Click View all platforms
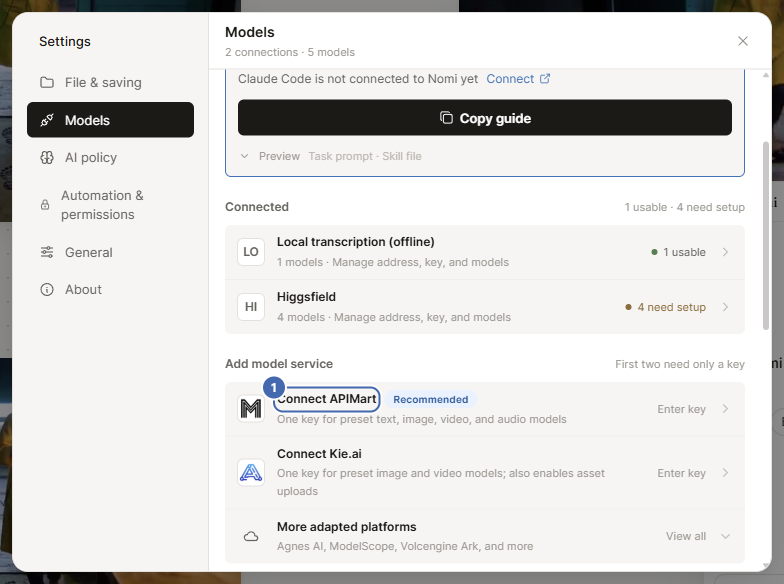 [686, 536]
